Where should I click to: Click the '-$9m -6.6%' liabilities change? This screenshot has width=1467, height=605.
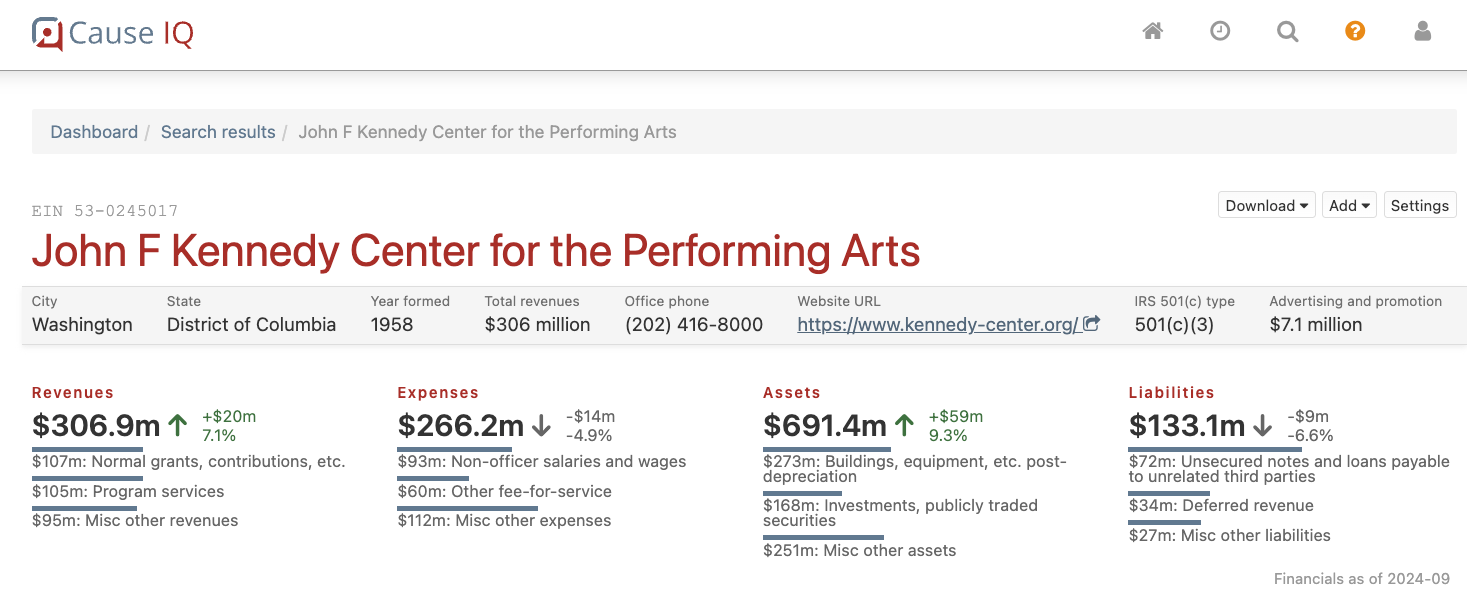1310,426
